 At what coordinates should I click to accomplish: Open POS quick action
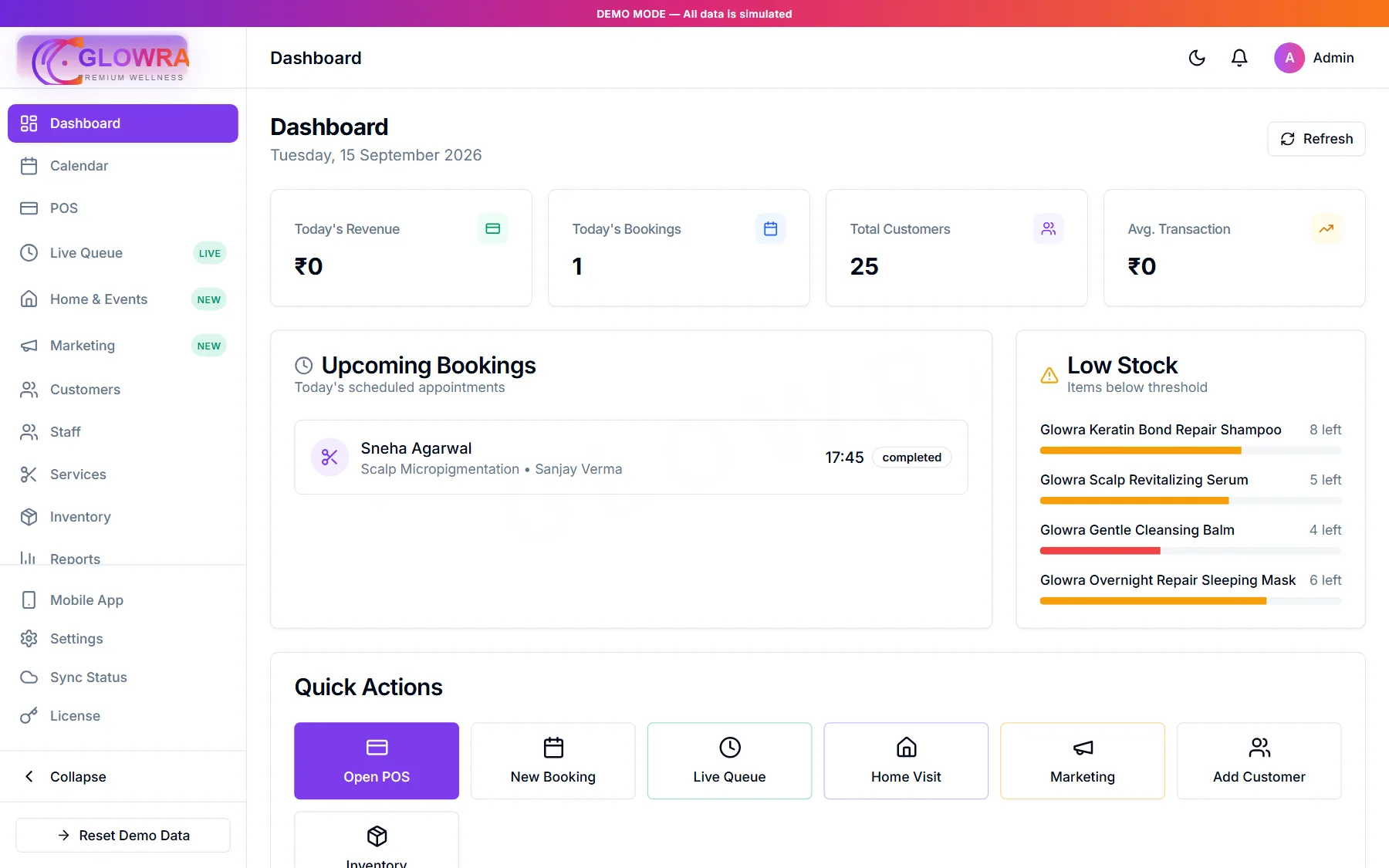coord(377,761)
